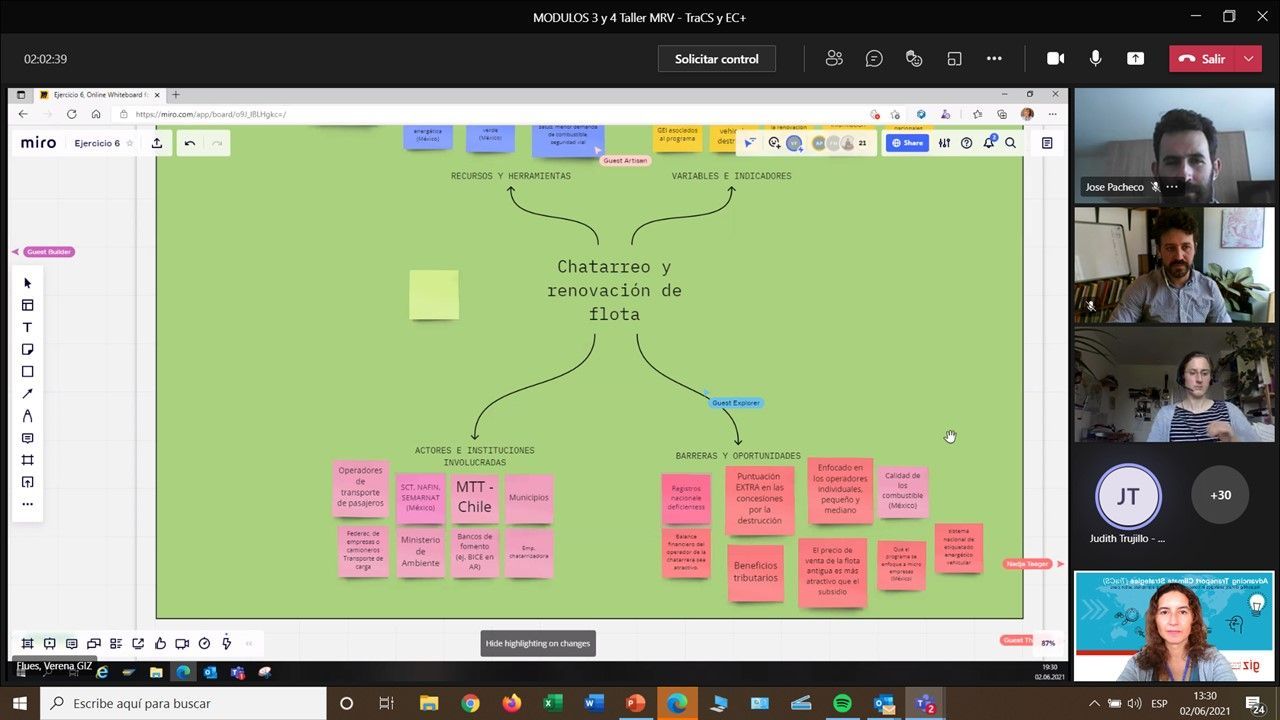The image size is (1280, 720).
Task: Open a new browser tab
Action: tap(176, 95)
